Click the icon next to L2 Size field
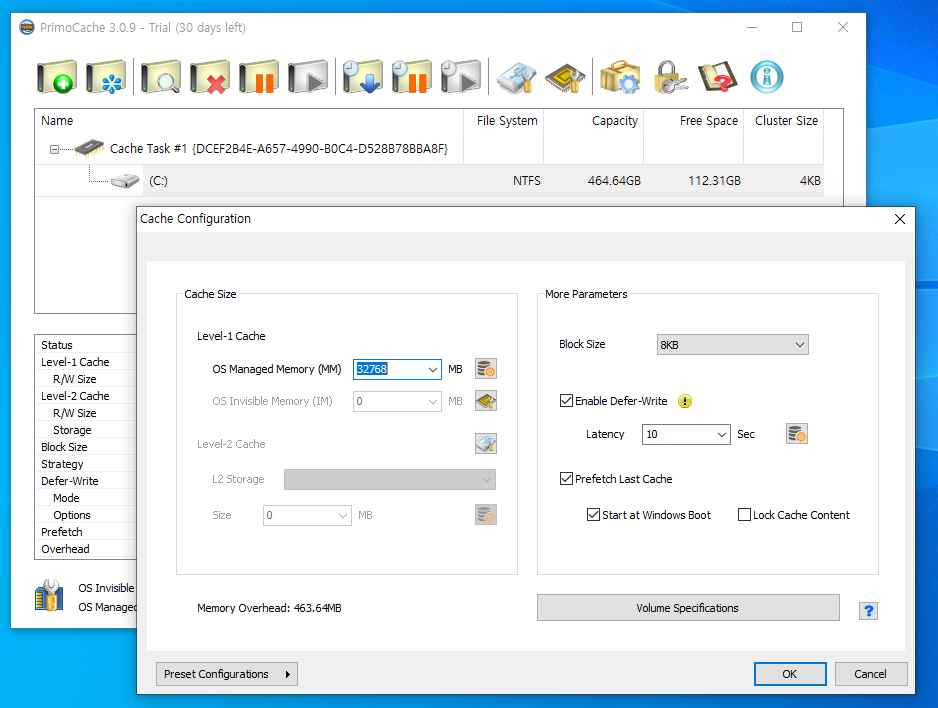The width and height of the screenshot is (938, 708). [486, 515]
